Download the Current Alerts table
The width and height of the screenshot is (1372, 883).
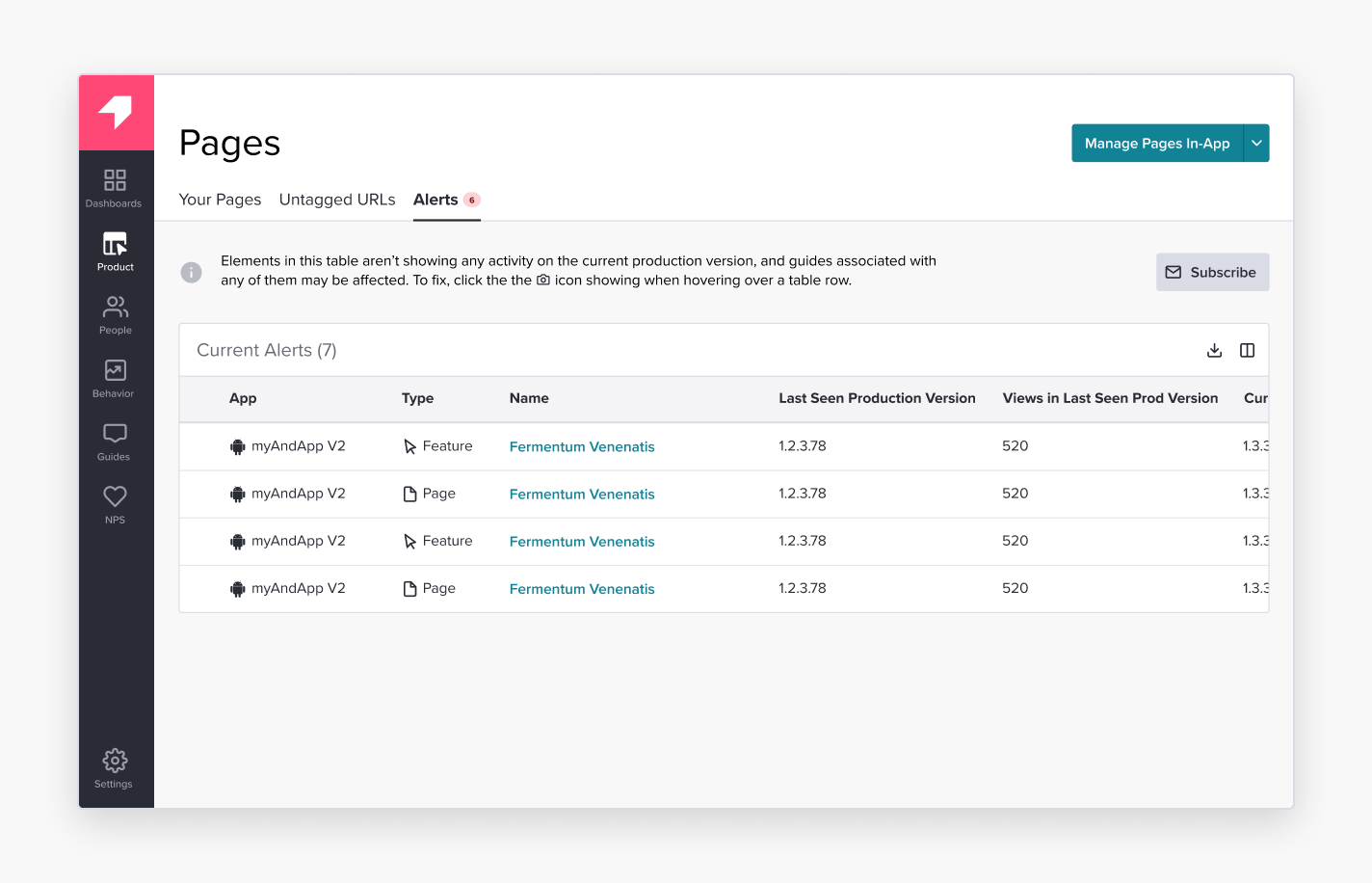(1214, 350)
